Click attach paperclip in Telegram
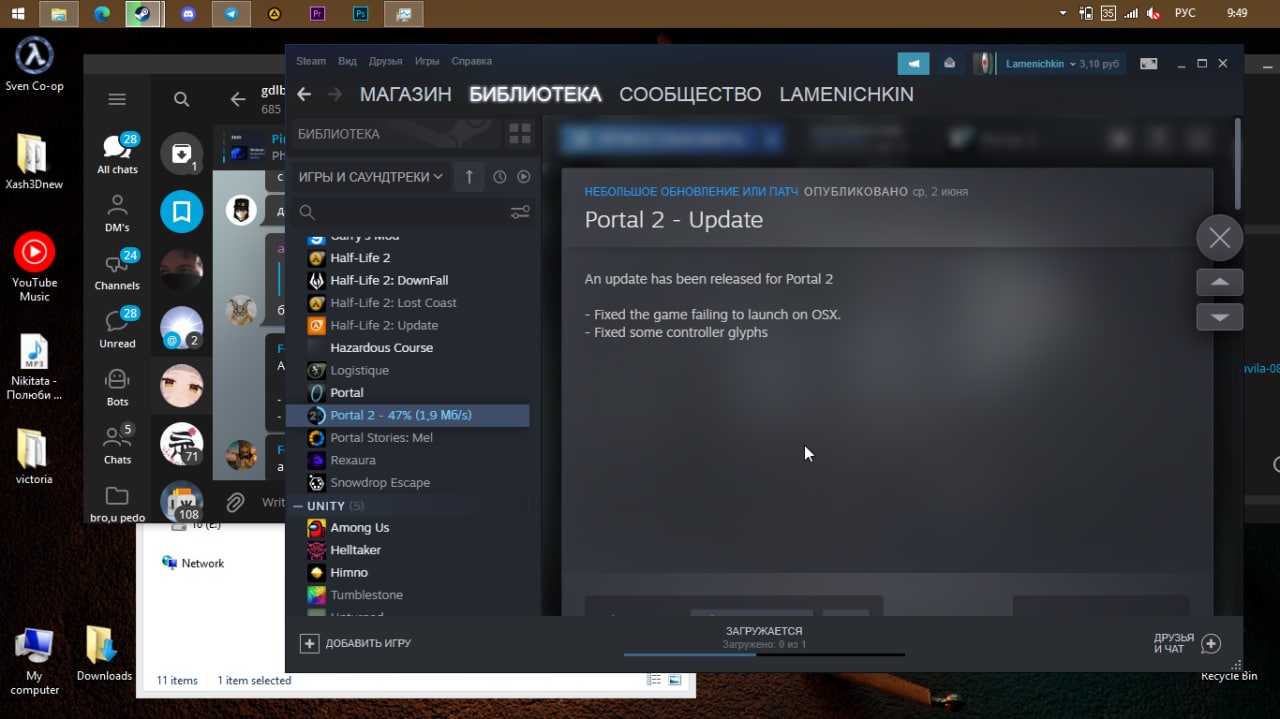This screenshot has width=1280, height=719. (235, 502)
